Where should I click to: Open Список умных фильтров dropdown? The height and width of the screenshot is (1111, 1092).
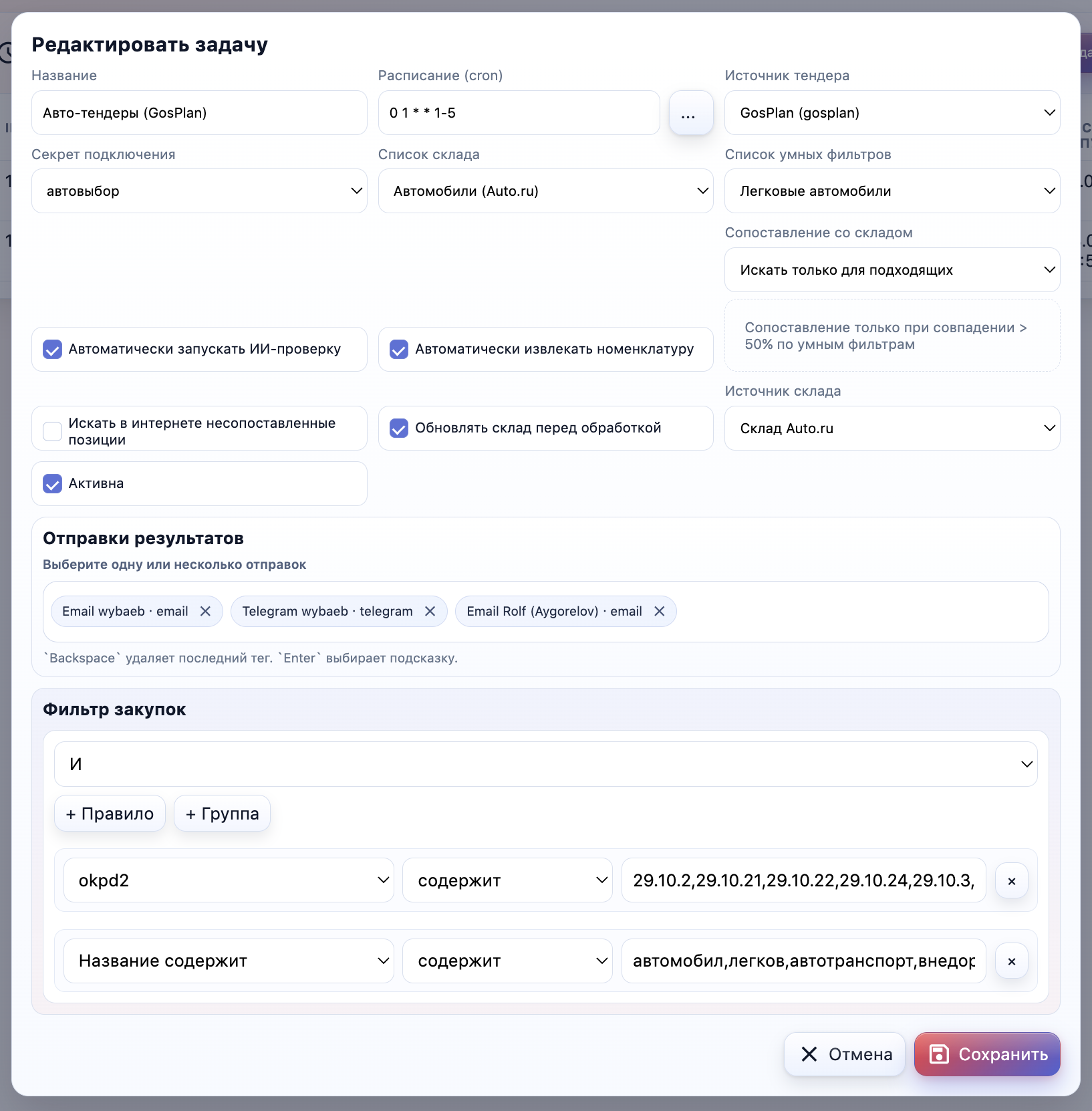click(x=892, y=191)
